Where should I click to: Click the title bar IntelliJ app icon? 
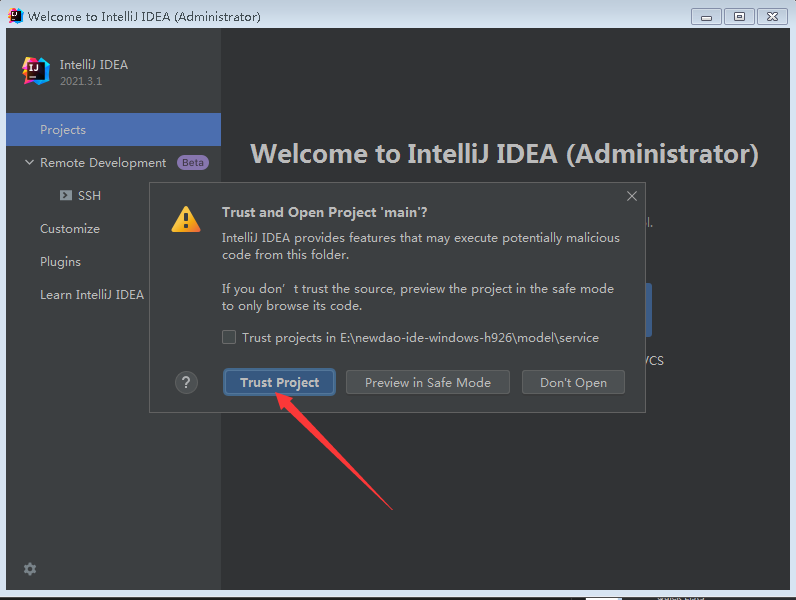click(15, 16)
